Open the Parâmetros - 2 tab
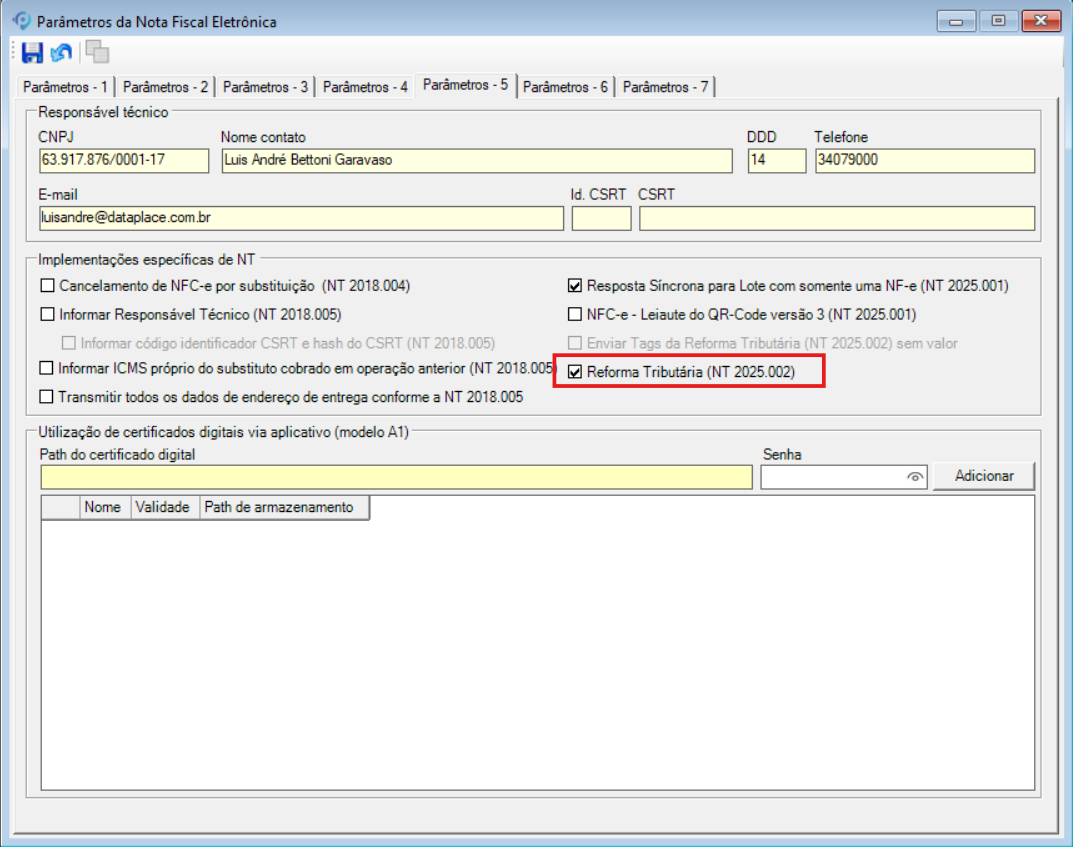The height and width of the screenshot is (847, 1073). (x=165, y=87)
